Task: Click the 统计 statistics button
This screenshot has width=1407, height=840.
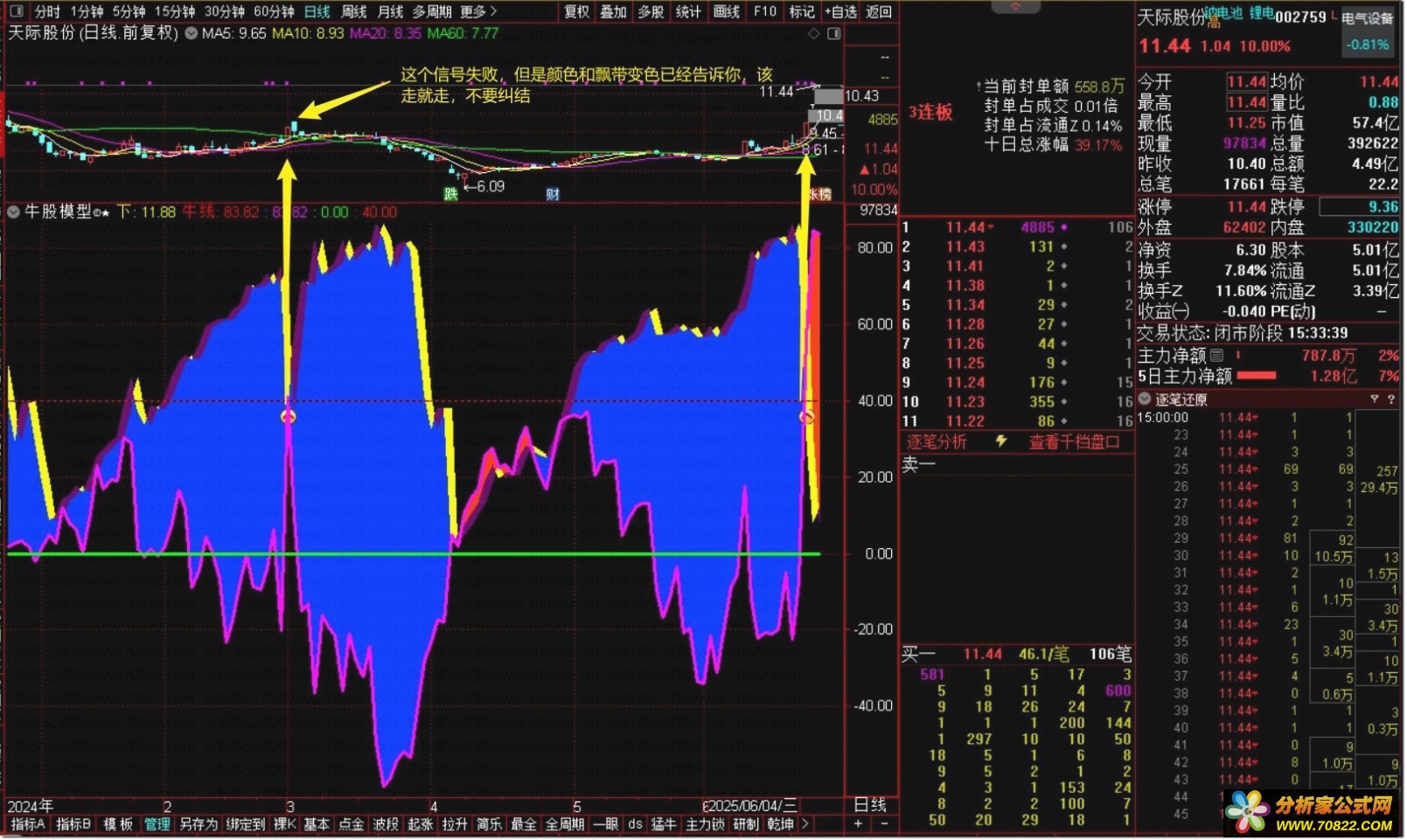Action: (689, 11)
